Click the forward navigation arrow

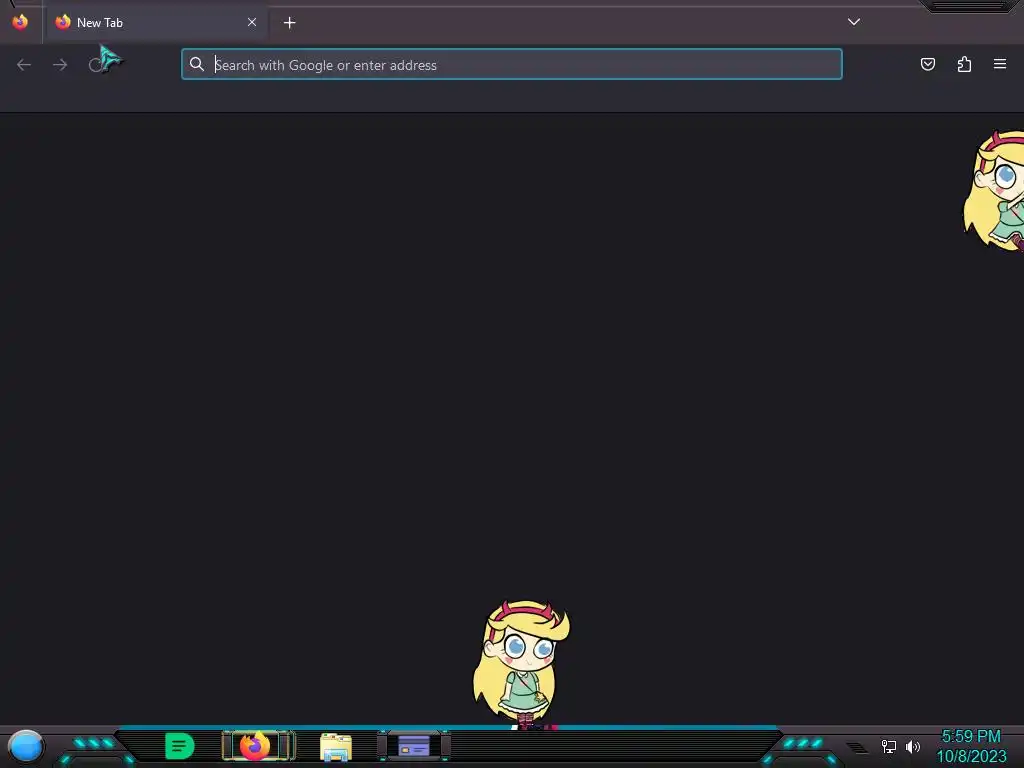pyautogui.click(x=60, y=65)
